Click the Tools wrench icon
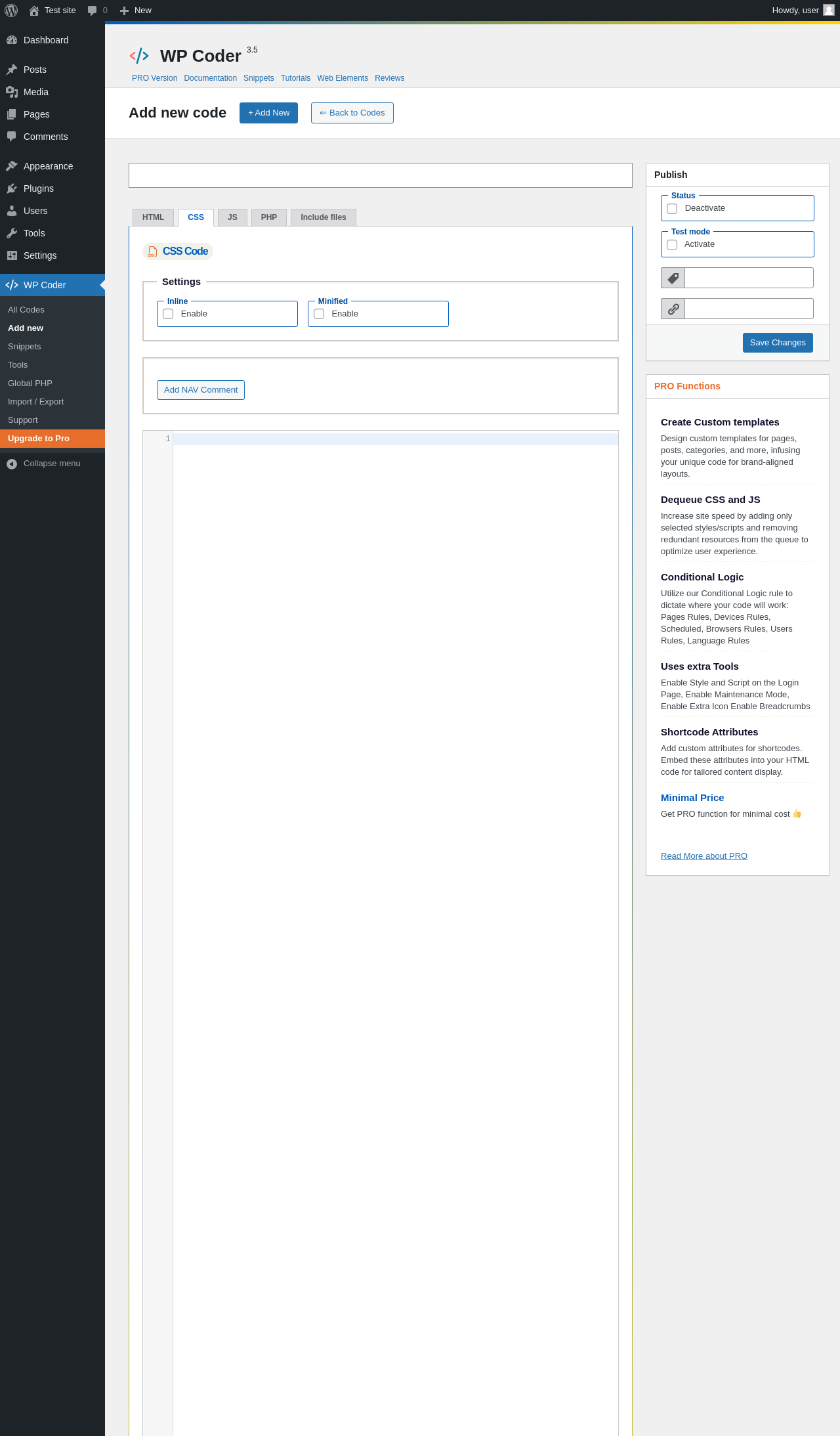Viewport: 840px width, 1436px height. 12,233
